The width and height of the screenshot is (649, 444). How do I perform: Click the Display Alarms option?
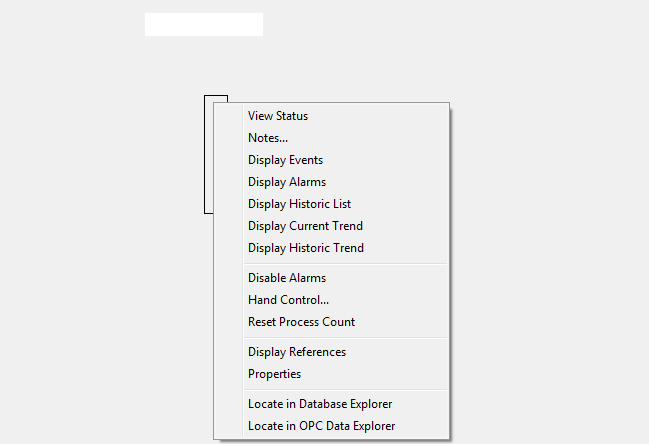pyautogui.click(x=287, y=182)
